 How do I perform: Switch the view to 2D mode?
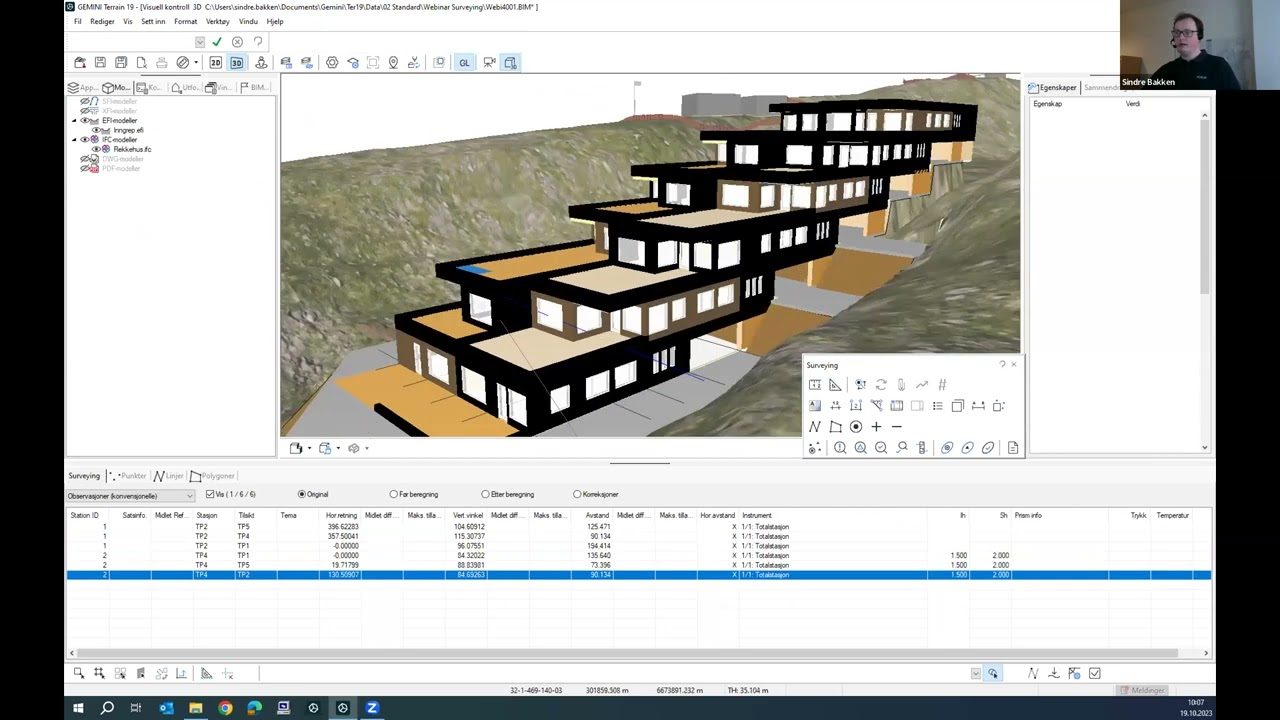tap(215, 62)
